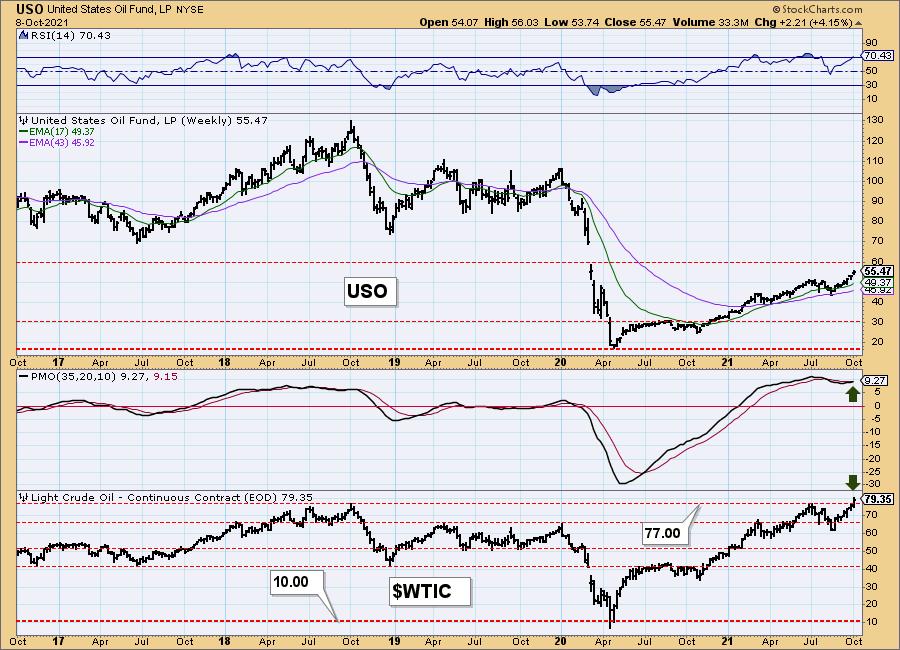Click the -30 label on the PMO axis
This screenshot has height=650, width=900.
pos(873,485)
